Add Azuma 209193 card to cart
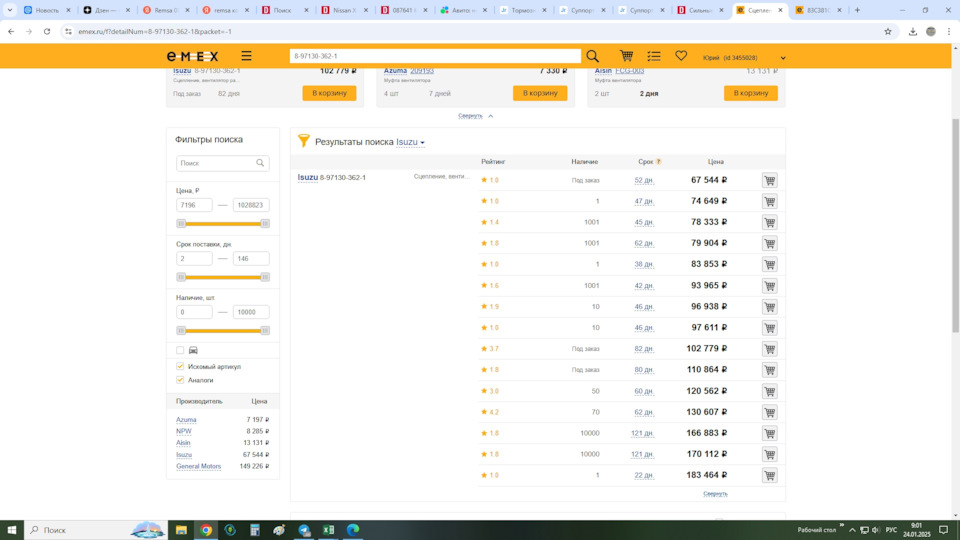The height and width of the screenshot is (540, 960). click(540, 93)
